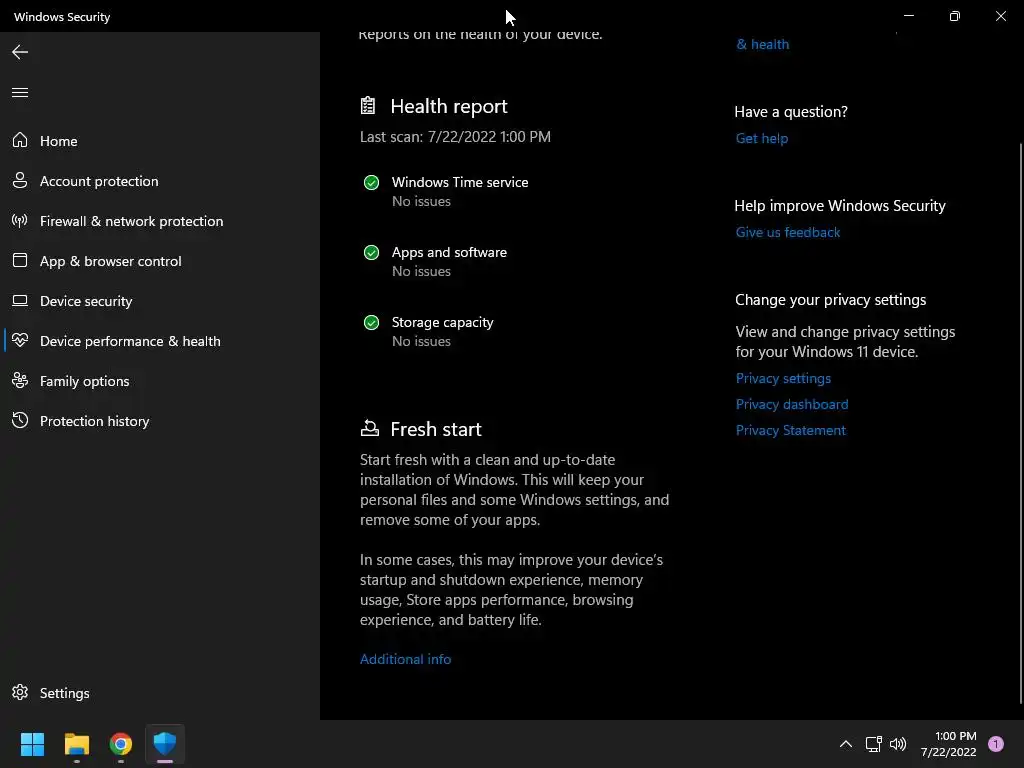Click Apps and software green checkmark
Viewport: 1024px width, 768px height.
(371, 252)
